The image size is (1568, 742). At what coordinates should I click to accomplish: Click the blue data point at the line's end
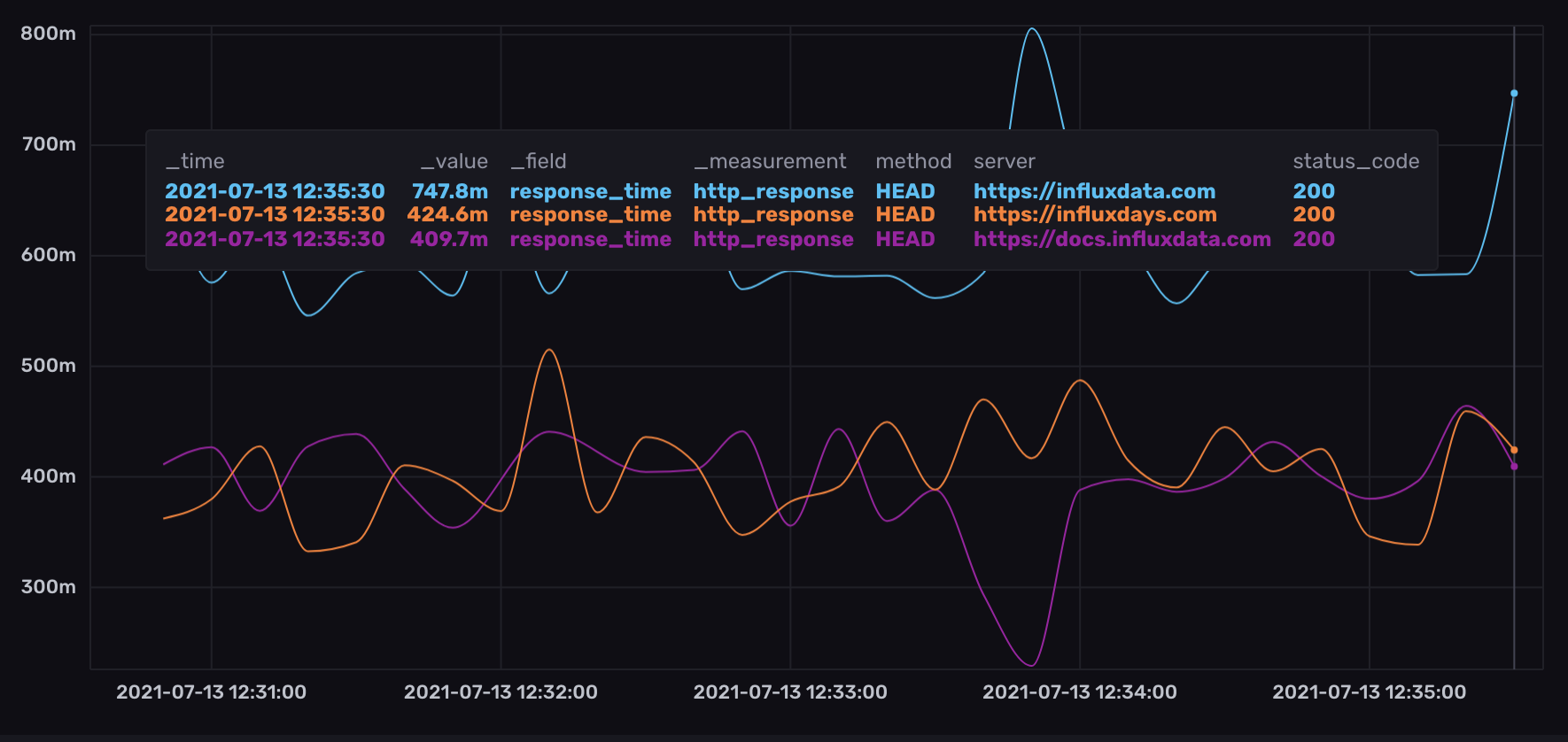(x=1514, y=93)
